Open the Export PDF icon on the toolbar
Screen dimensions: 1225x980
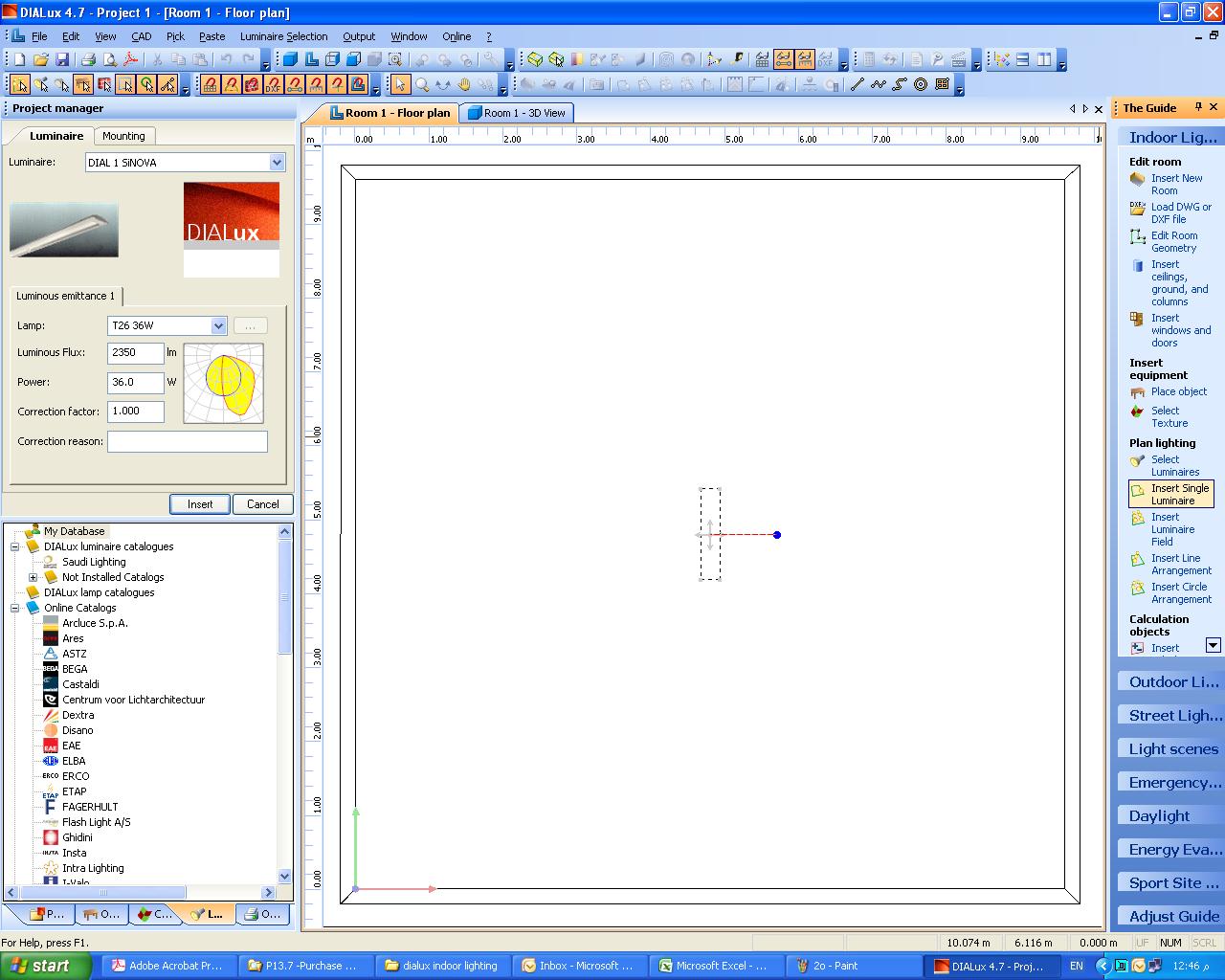[128, 58]
